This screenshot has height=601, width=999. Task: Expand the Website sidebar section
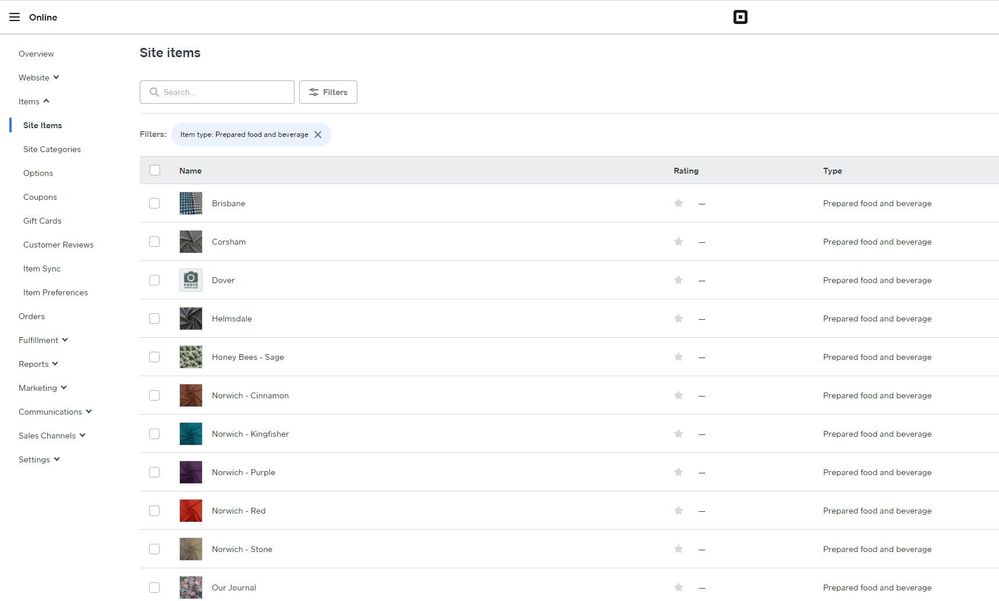[x=38, y=78]
